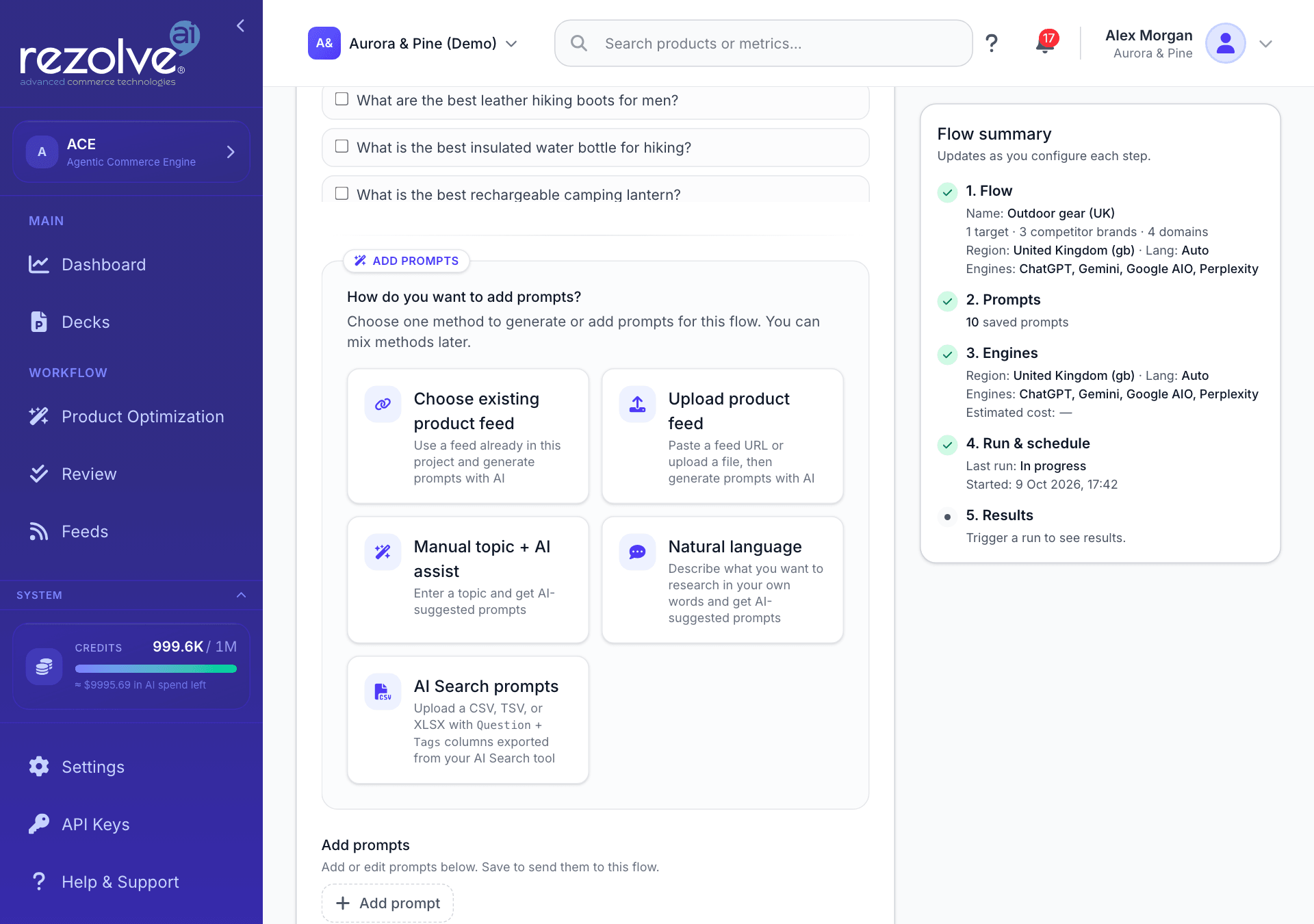Click the search magnifier icon
1314x924 pixels.
point(579,43)
